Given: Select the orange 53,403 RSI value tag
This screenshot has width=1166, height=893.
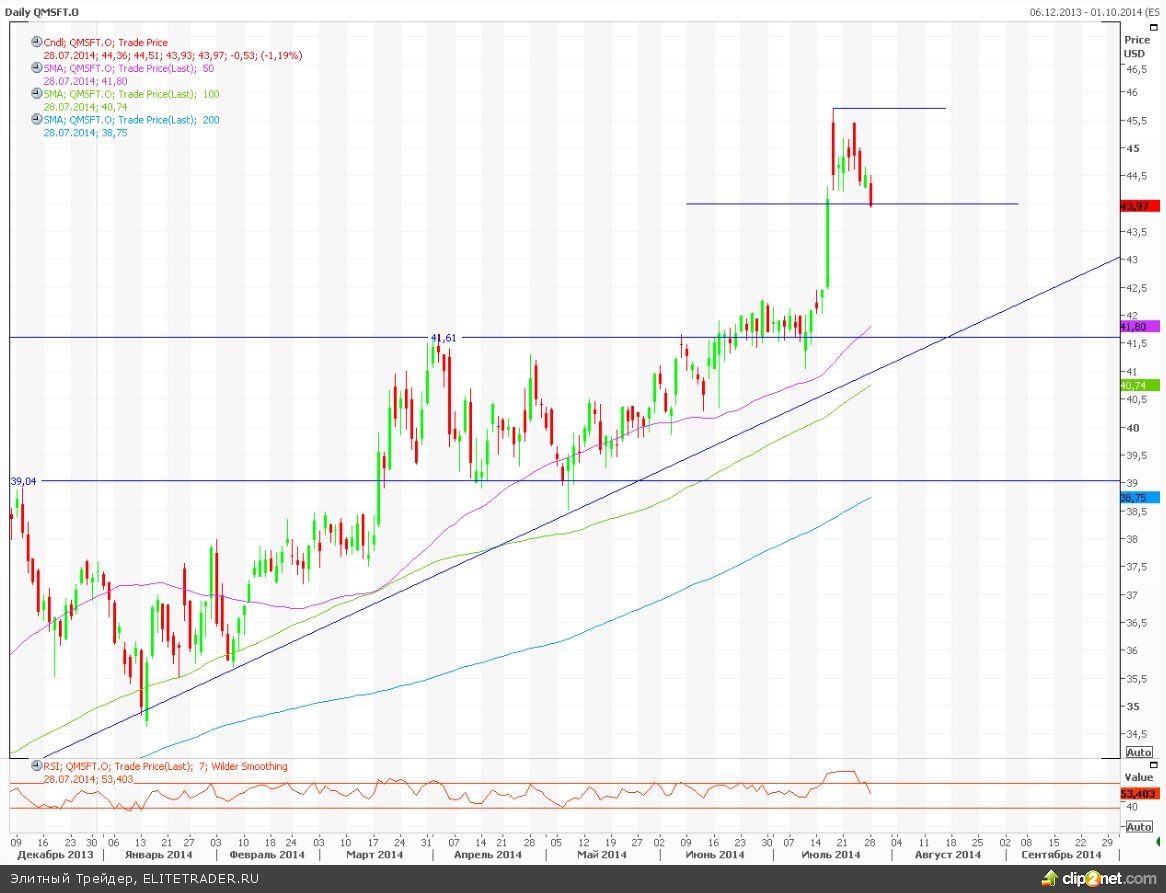Looking at the screenshot, I should click(1139, 793).
